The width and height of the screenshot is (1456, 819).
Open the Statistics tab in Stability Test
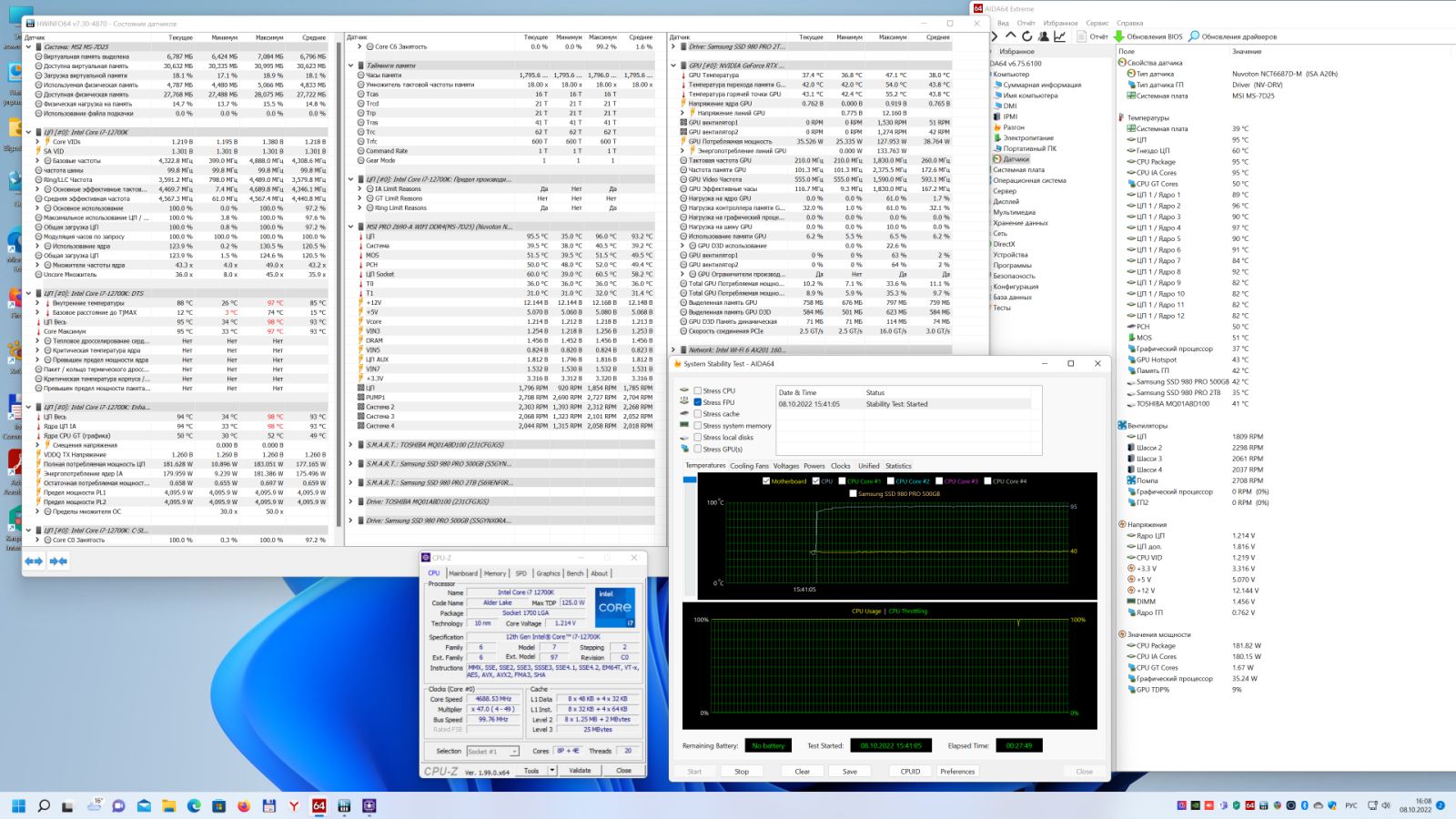coord(898,466)
